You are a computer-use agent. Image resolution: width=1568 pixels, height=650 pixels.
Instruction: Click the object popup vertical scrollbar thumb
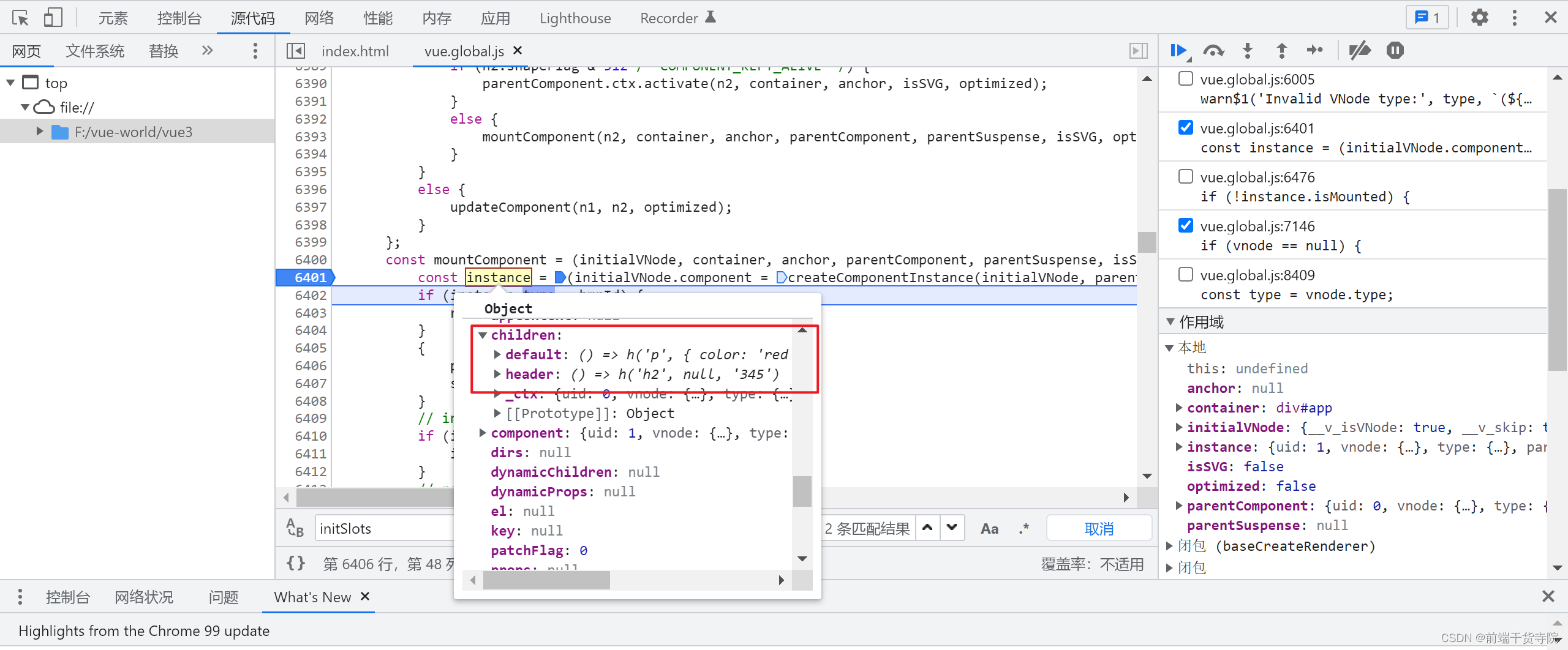point(802,491)
